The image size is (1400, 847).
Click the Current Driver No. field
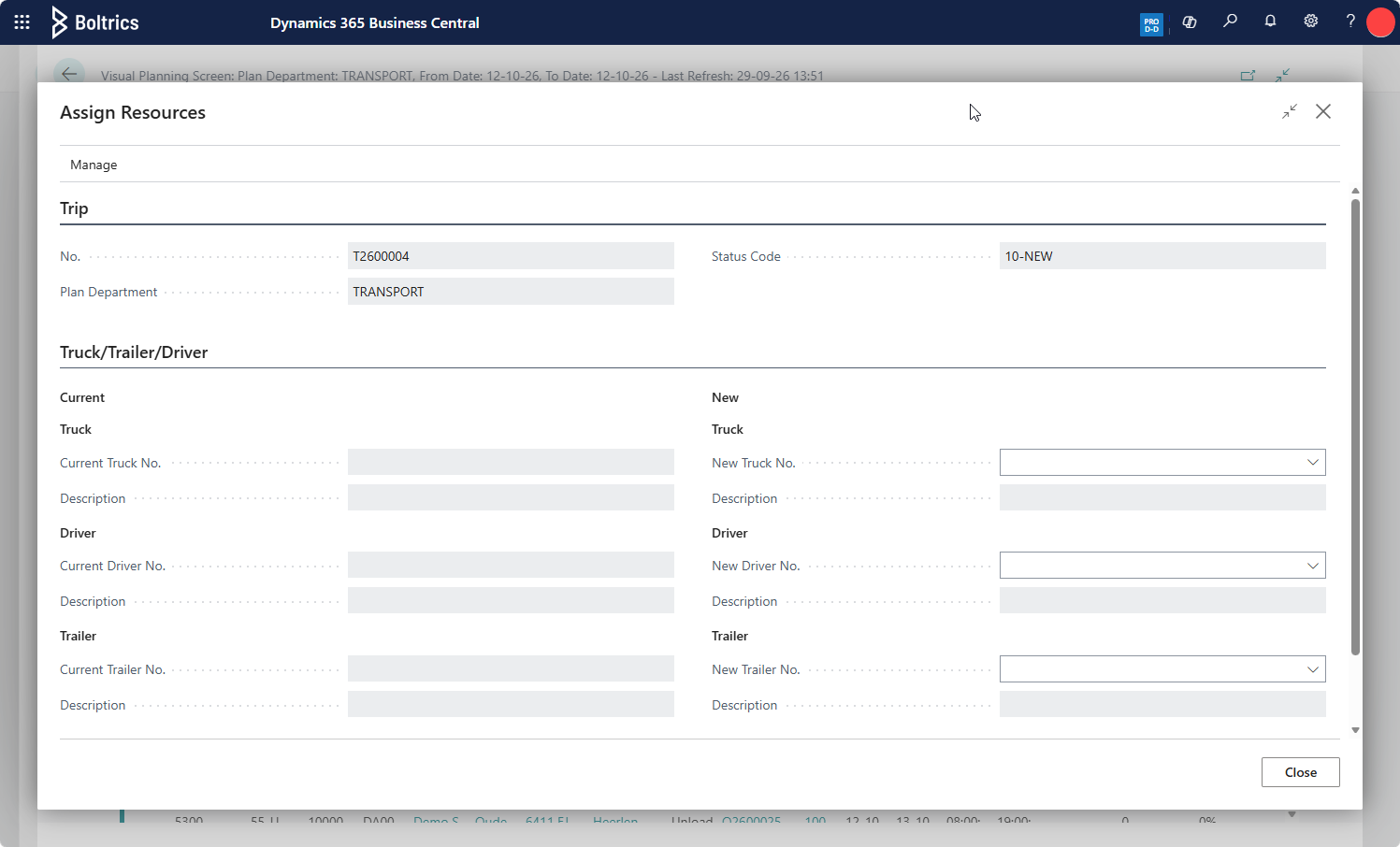pyautogui.click(x=511, y=565)
